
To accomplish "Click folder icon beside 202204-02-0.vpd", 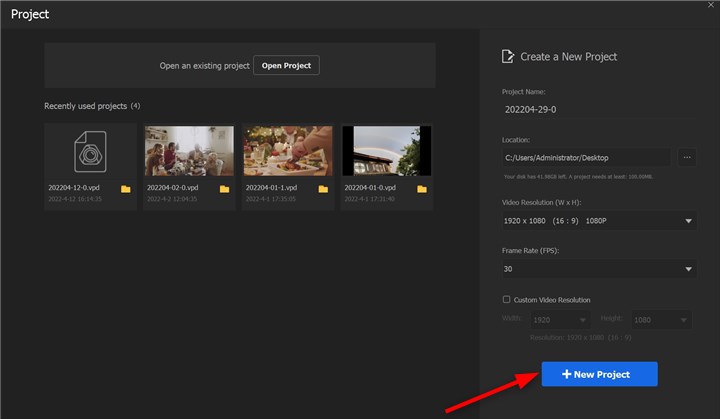I will (x=224, y=189).
